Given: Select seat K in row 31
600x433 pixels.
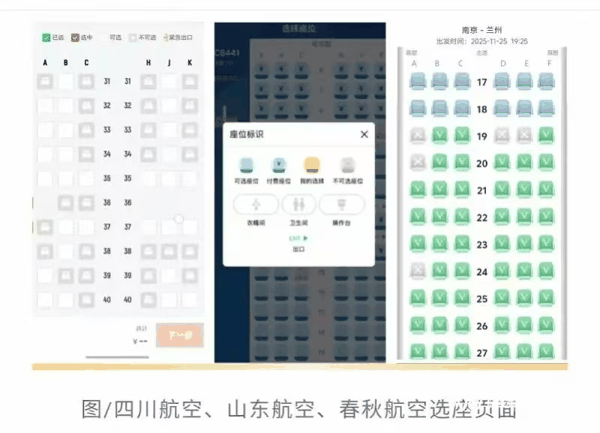Looking at the screenshot, I should pyautogui.click(x=190, y=82).
